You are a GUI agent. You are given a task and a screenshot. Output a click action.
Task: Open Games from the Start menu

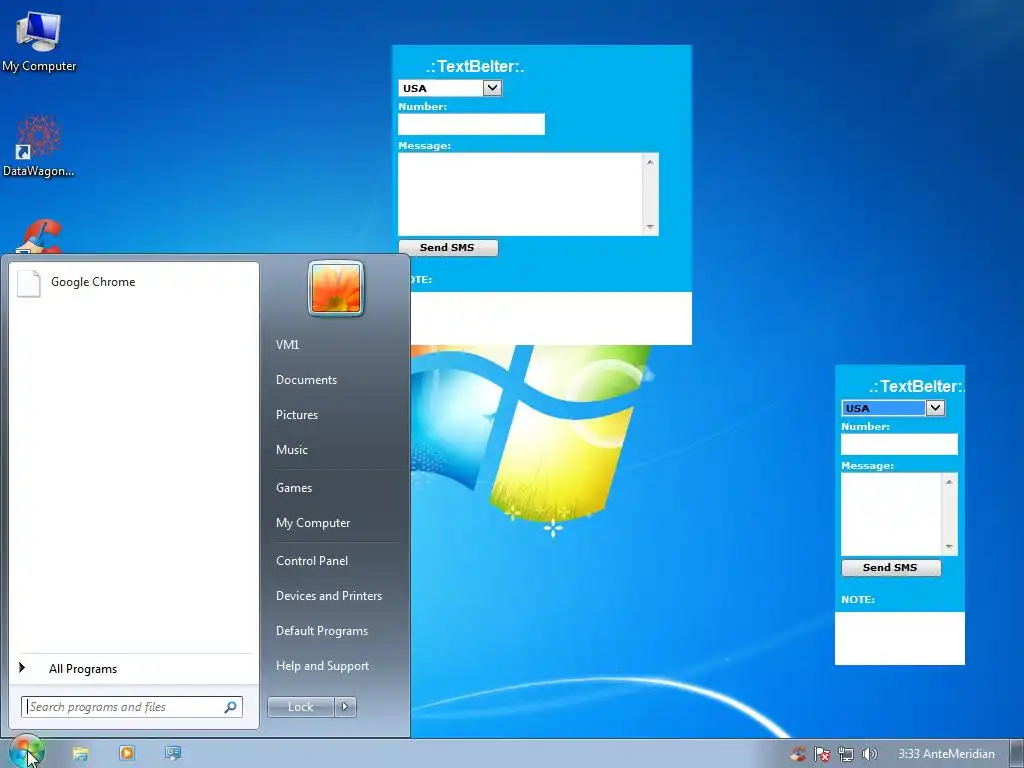[x=294, y=488]
